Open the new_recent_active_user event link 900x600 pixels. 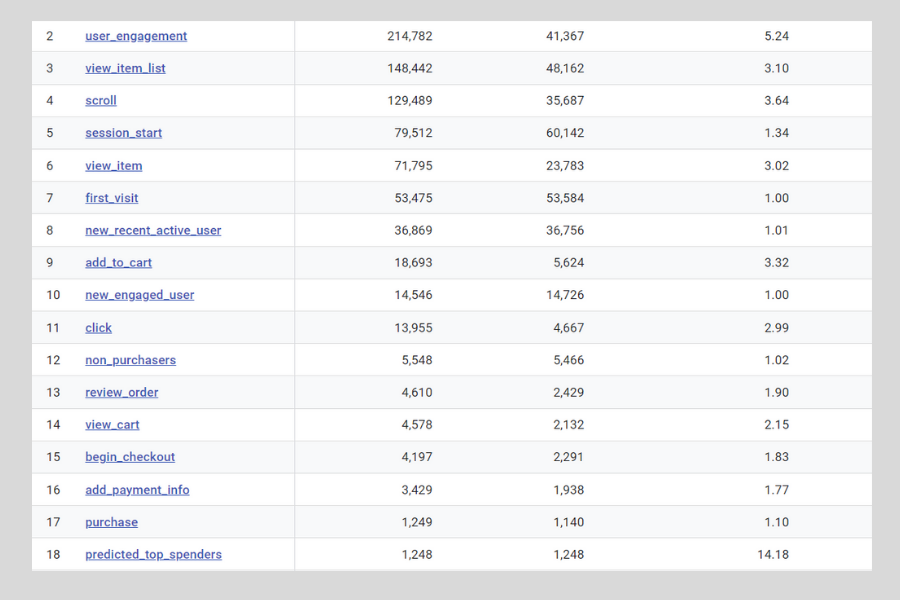[153, 230]
